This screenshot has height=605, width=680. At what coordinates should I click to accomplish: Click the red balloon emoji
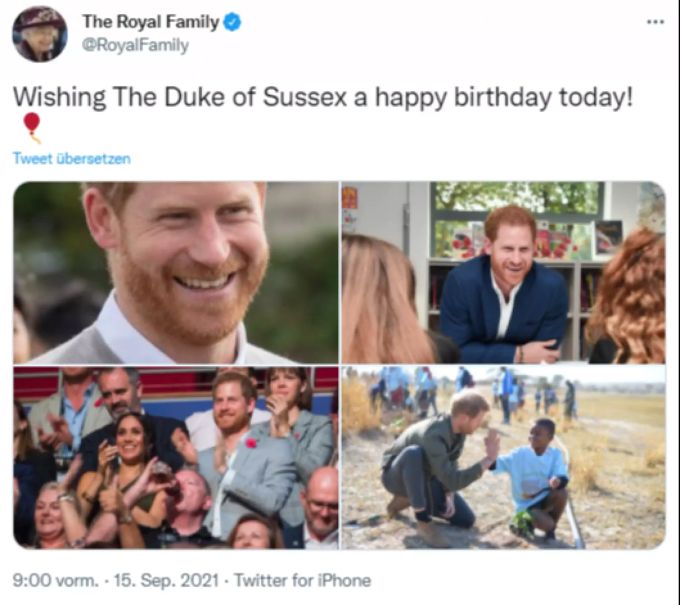(32, 128)
